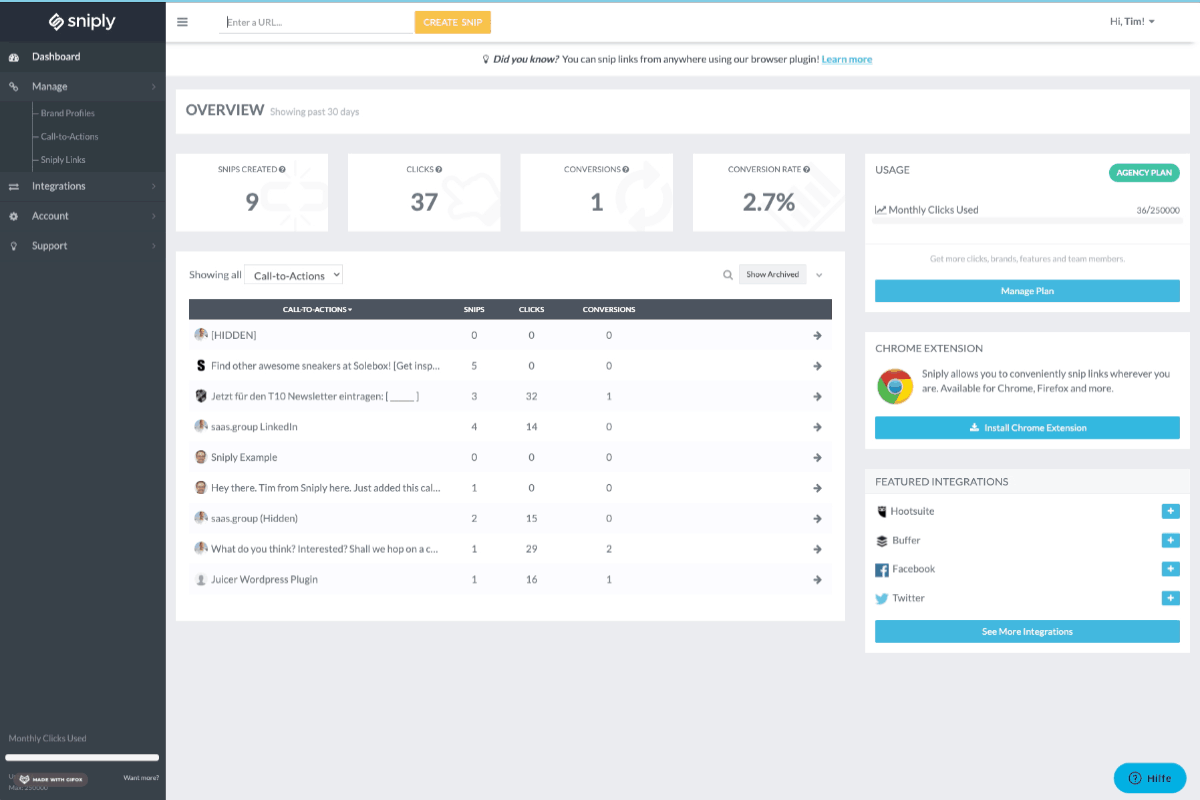Toggle the Show Archived filter

click(x=772, y=274)
